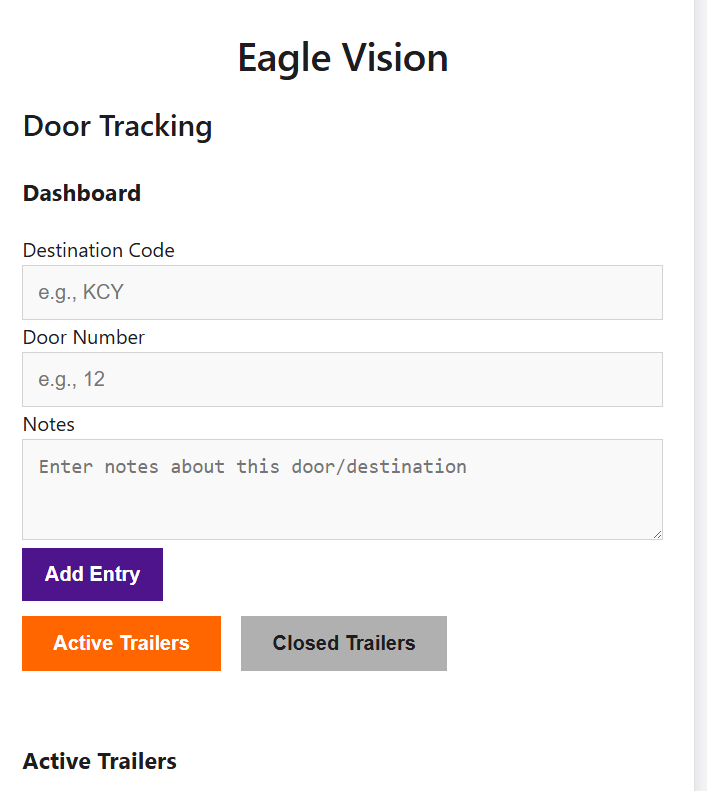This screenshot has width=707, height=791.
Task: Place cursor in the Notes text area
Action: coord(342,489)
